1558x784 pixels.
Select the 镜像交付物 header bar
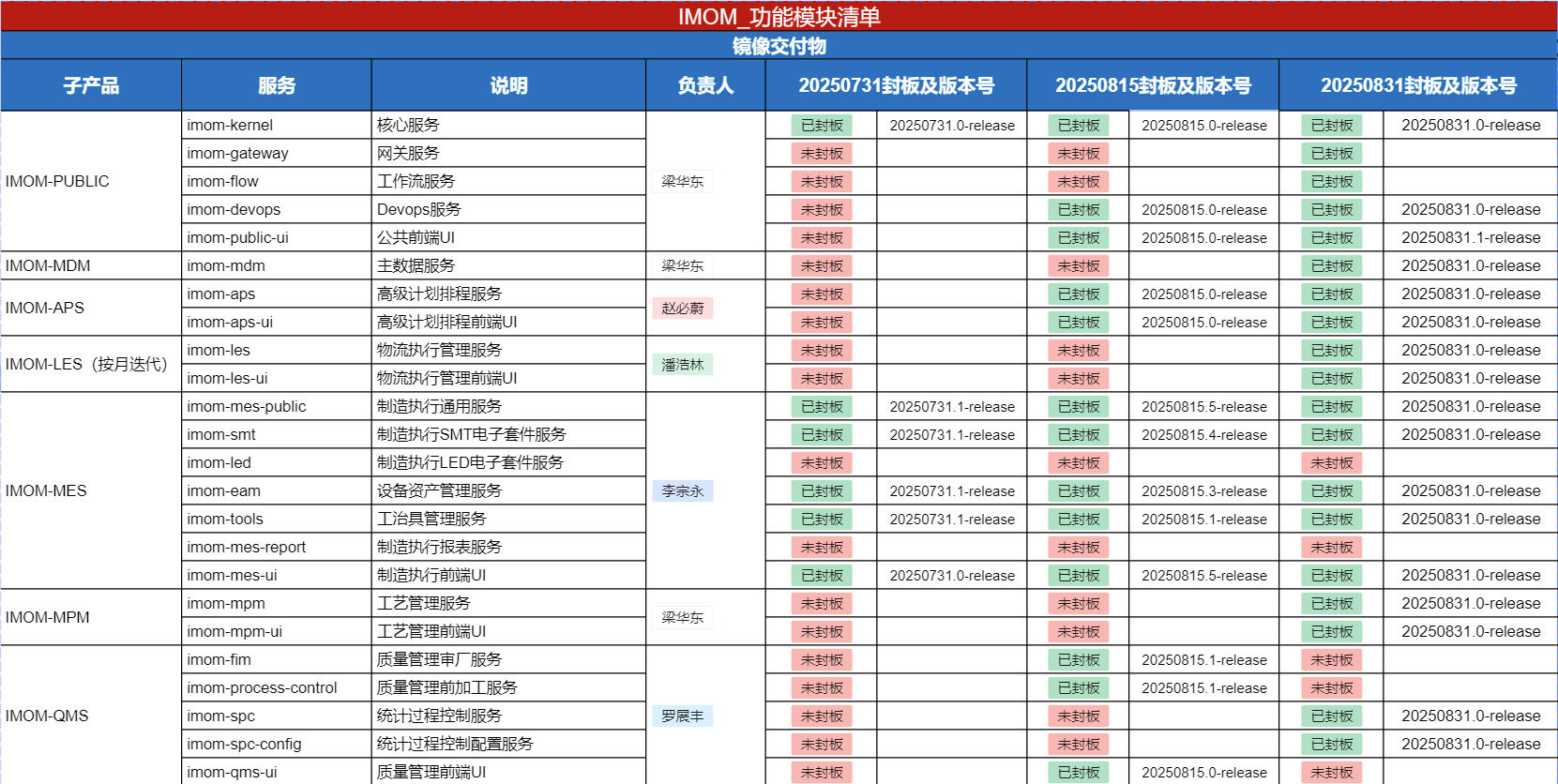click(779, 46)
